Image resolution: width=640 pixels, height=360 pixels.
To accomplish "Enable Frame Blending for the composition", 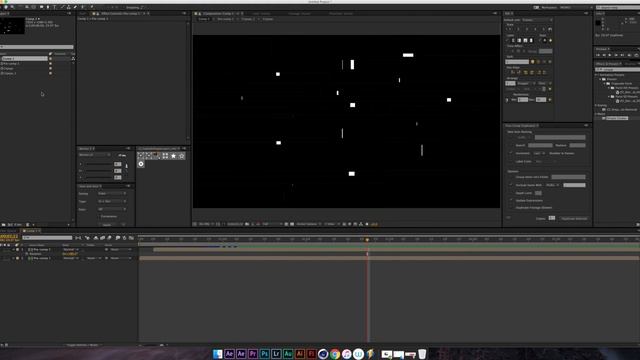I will [102, 238].
